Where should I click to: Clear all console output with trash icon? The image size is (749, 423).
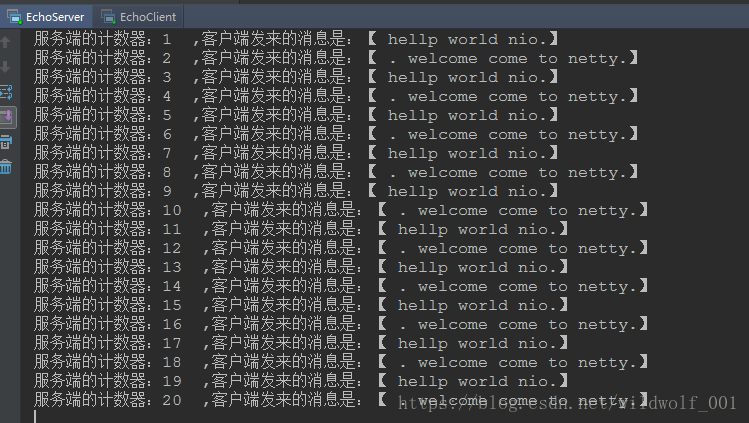pyautogui.click(x=6, y=167)
